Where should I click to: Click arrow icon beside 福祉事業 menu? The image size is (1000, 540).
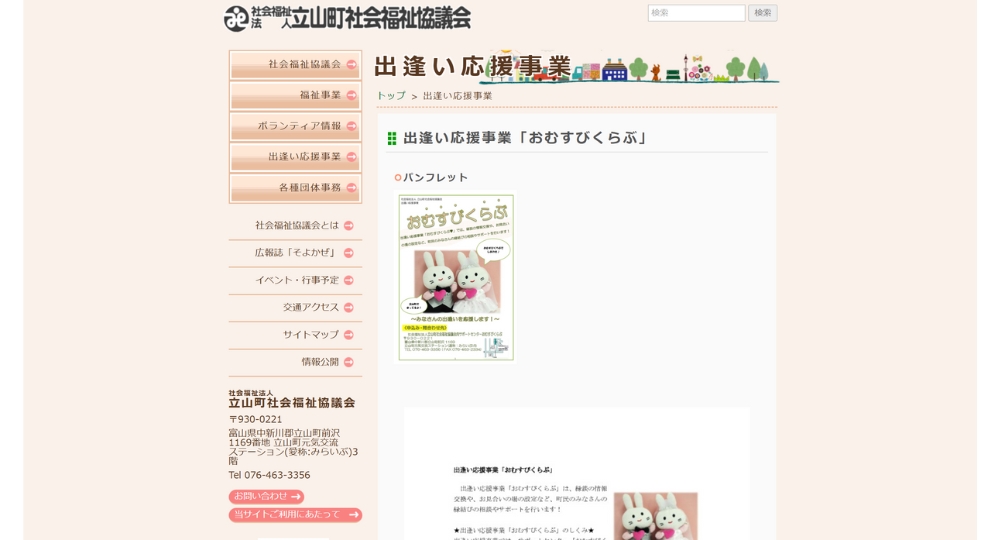[x=351, y=96]
